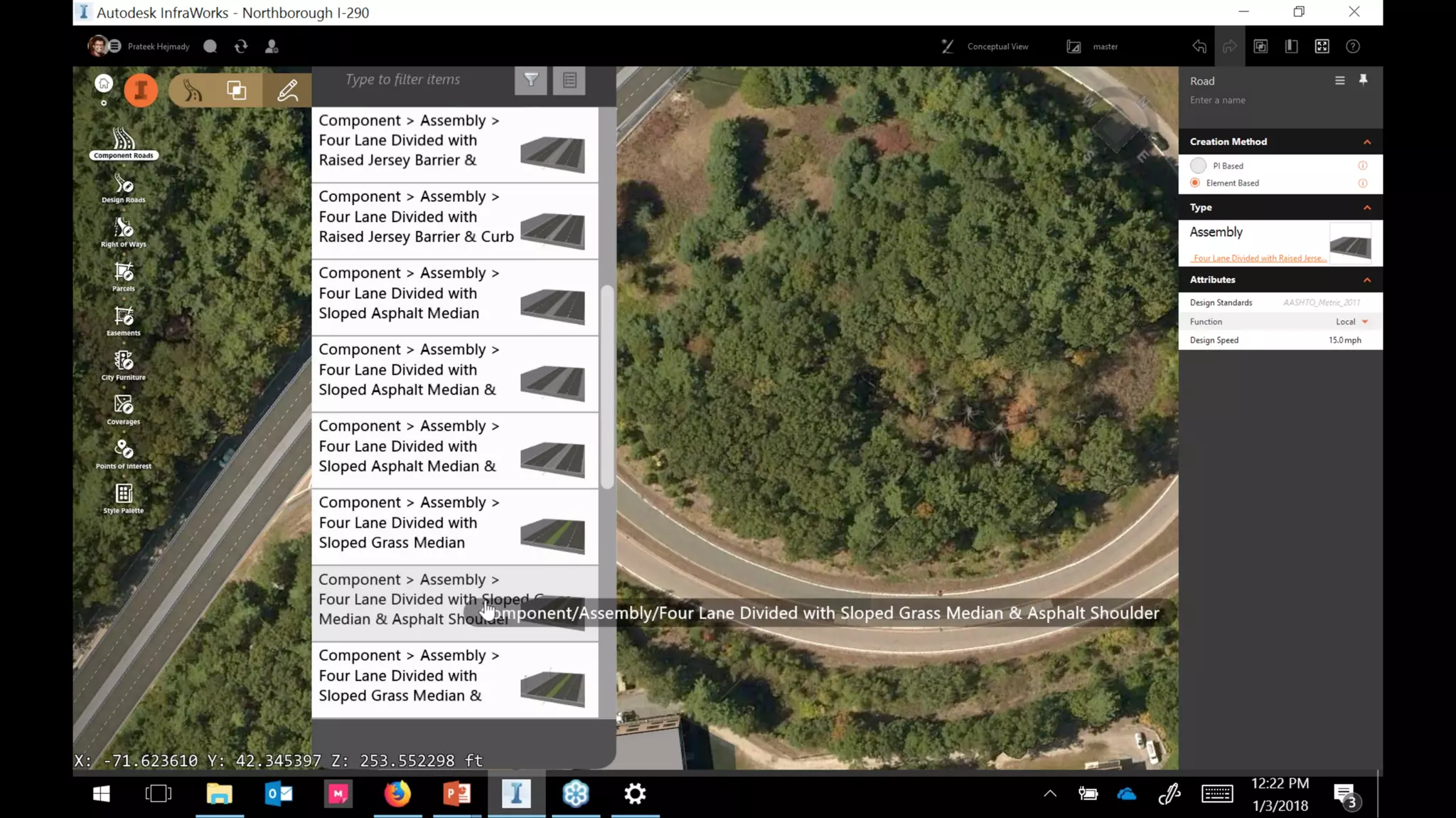1456x818 pixels.
Task: Collapse the Creation Method section
Action: click(x=1366, y=142)
